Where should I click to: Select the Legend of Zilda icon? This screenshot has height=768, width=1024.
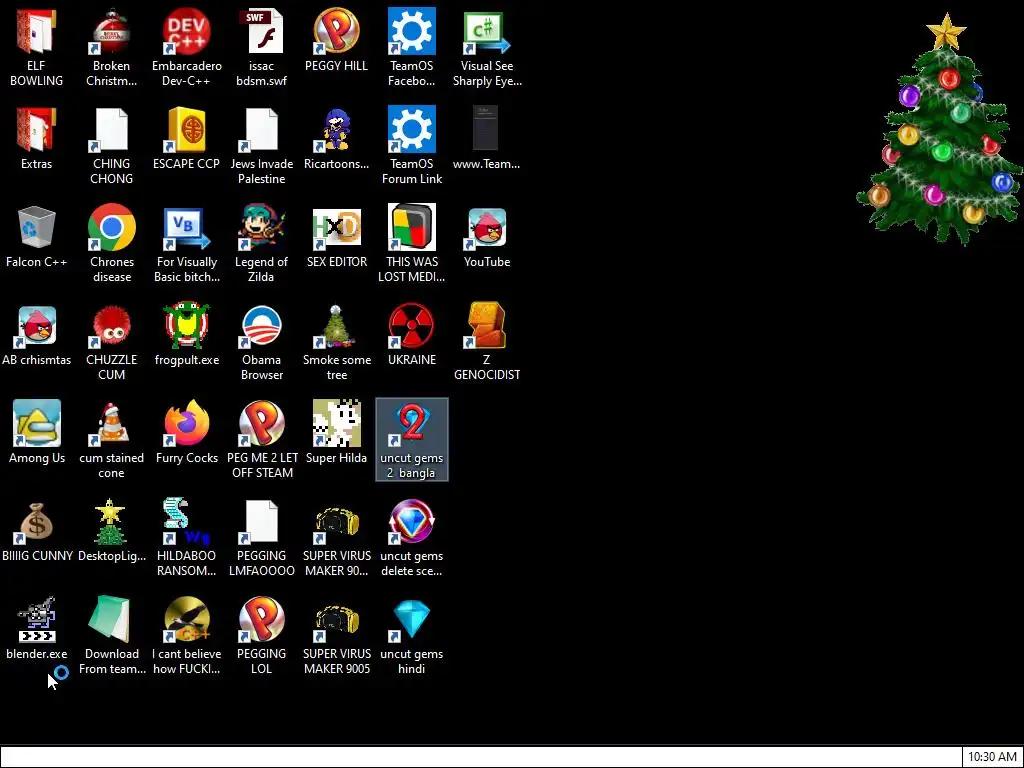tap(261, 228)
